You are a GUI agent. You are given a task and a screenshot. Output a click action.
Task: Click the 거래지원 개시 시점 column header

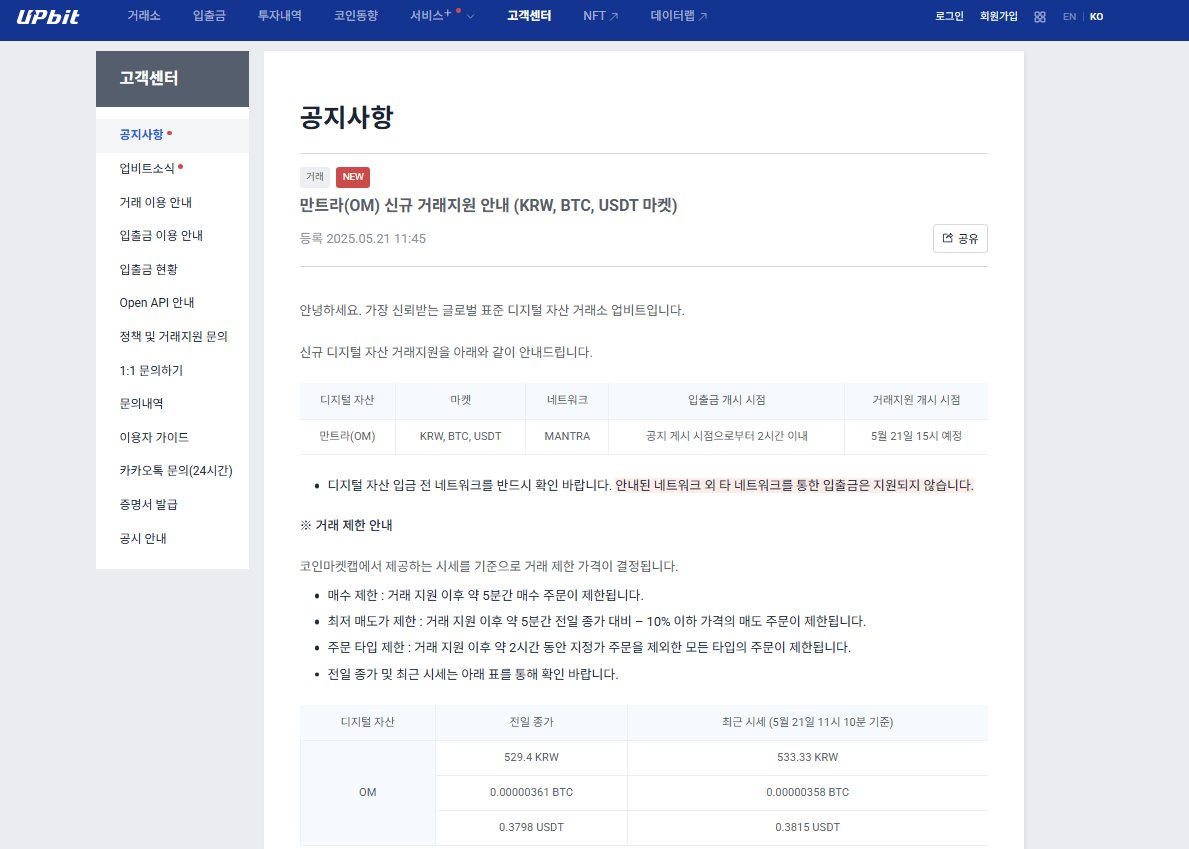(916, 400)
